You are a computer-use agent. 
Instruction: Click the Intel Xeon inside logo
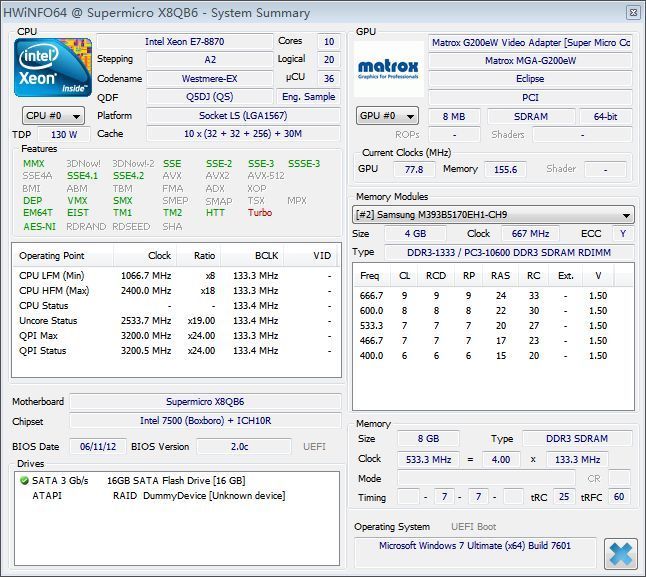(53, 68)
